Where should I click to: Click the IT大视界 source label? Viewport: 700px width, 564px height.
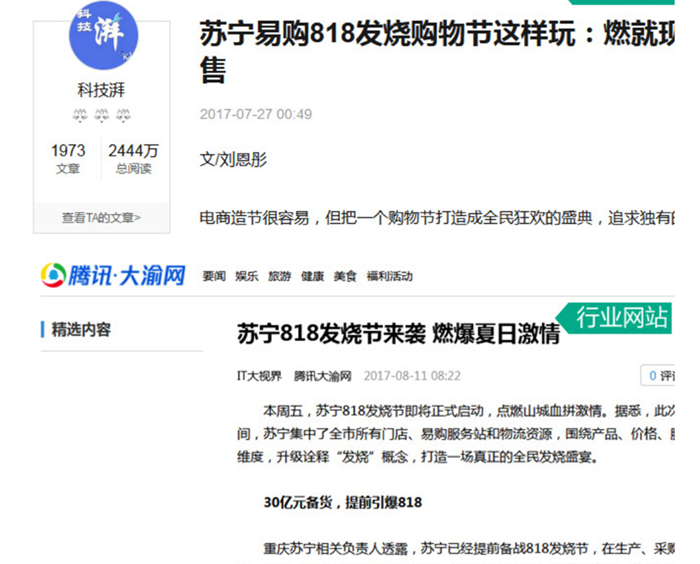259,376
